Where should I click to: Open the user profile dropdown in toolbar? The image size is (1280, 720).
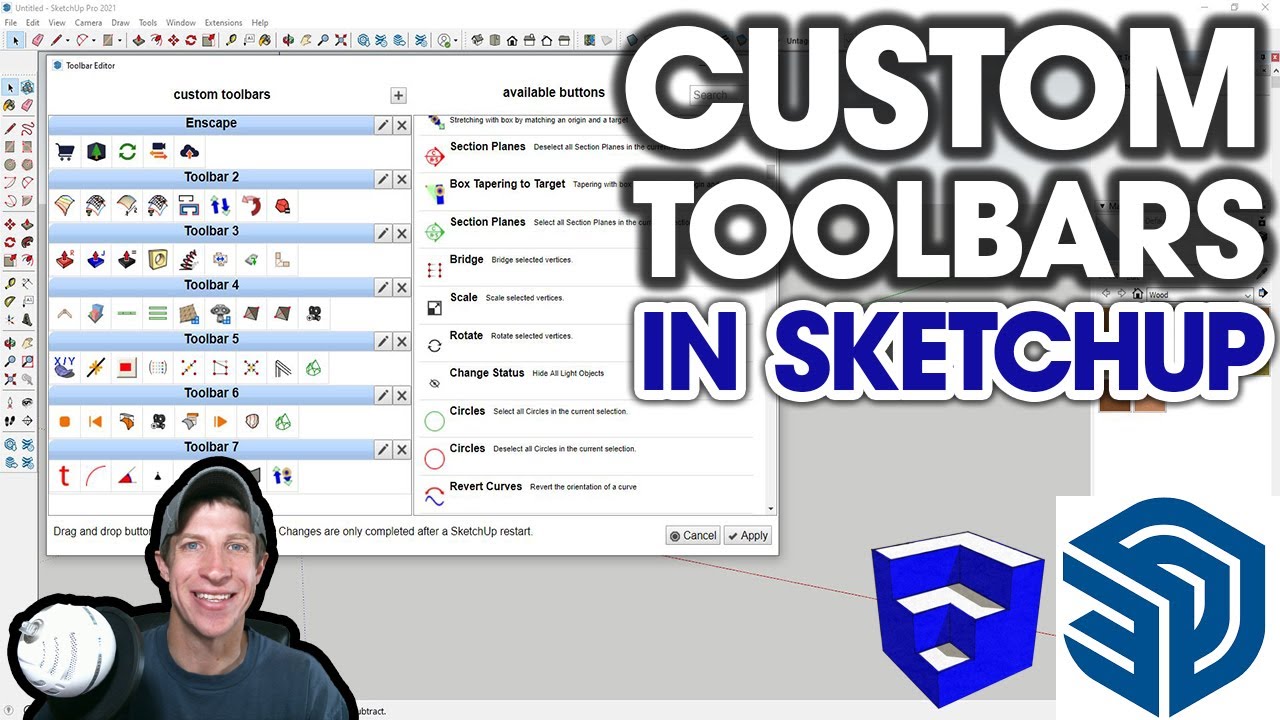(x=456, y=41)
